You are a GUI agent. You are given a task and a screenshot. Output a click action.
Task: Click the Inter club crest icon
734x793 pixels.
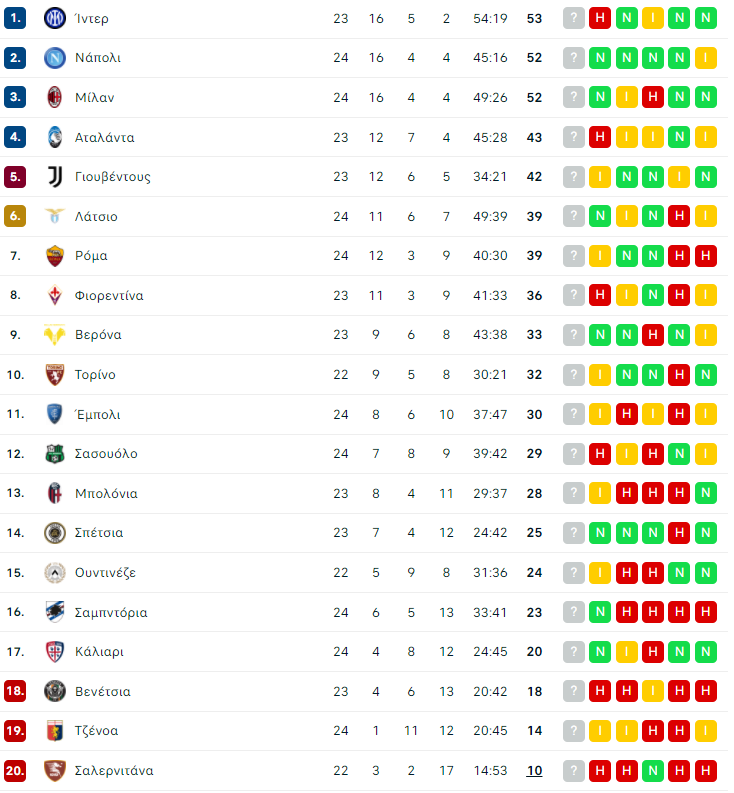point(55,18)
